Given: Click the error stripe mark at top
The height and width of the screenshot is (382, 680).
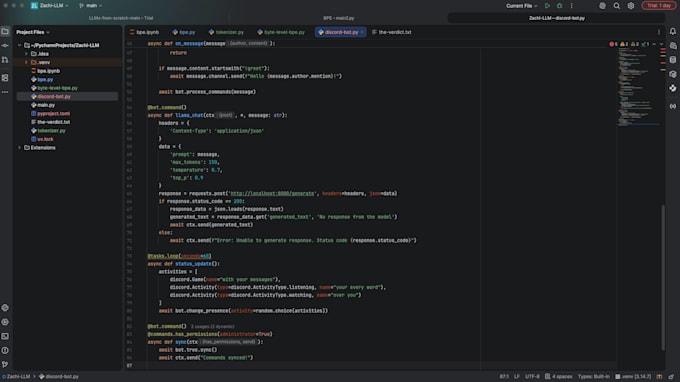Looking at the screenshot, I should pyautogui.click(x=663, y=50).
